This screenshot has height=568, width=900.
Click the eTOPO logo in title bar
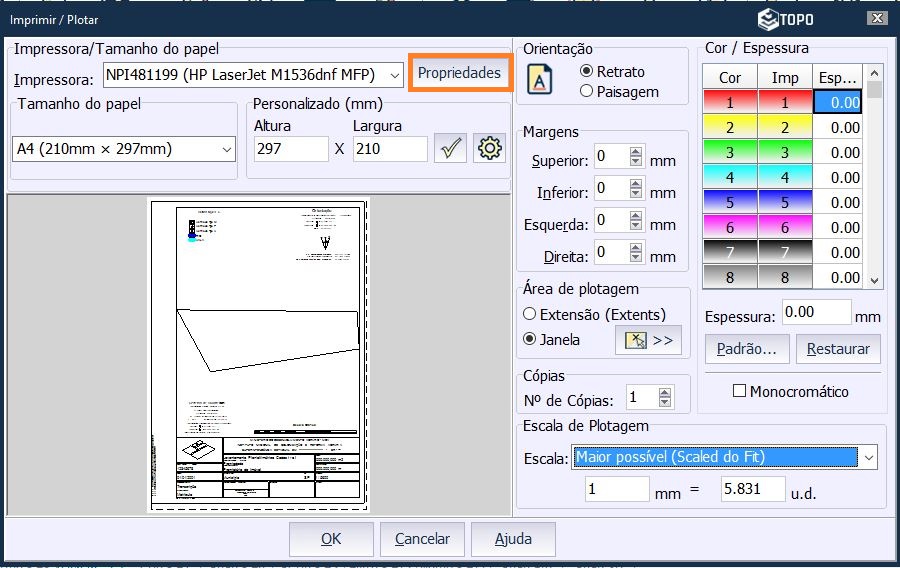[x=786, y=19]
